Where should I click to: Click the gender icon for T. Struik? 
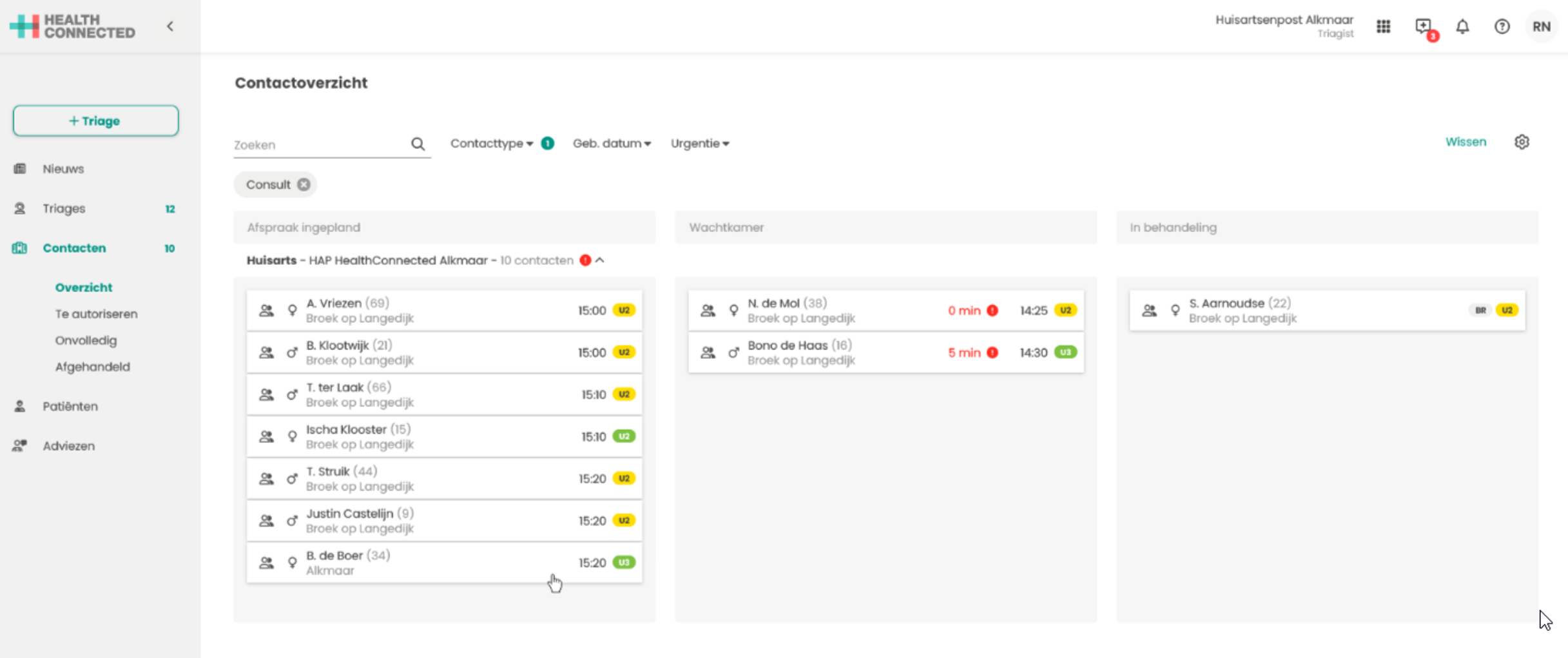point(292,479)
